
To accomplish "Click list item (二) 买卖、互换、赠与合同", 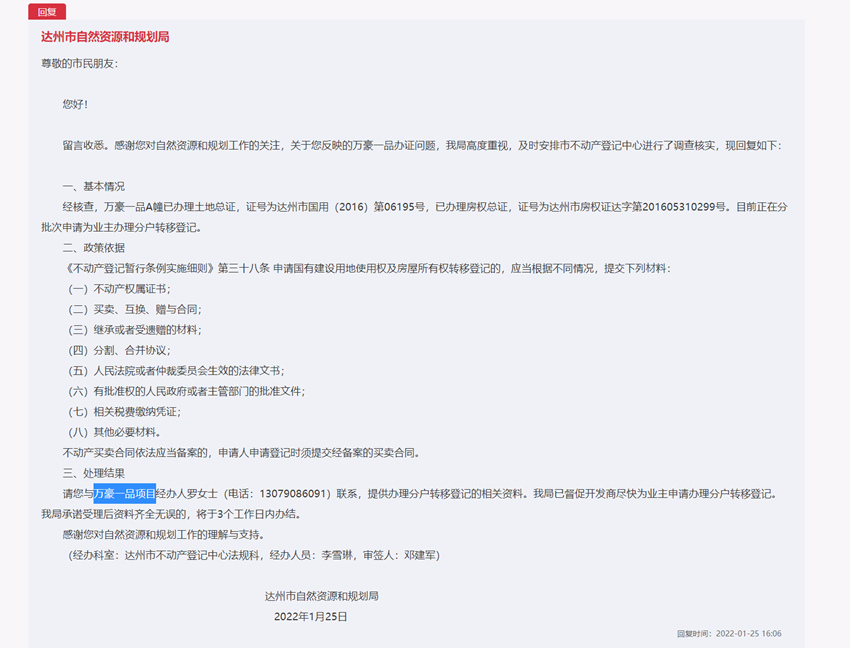I will click(x=135, y=309).
